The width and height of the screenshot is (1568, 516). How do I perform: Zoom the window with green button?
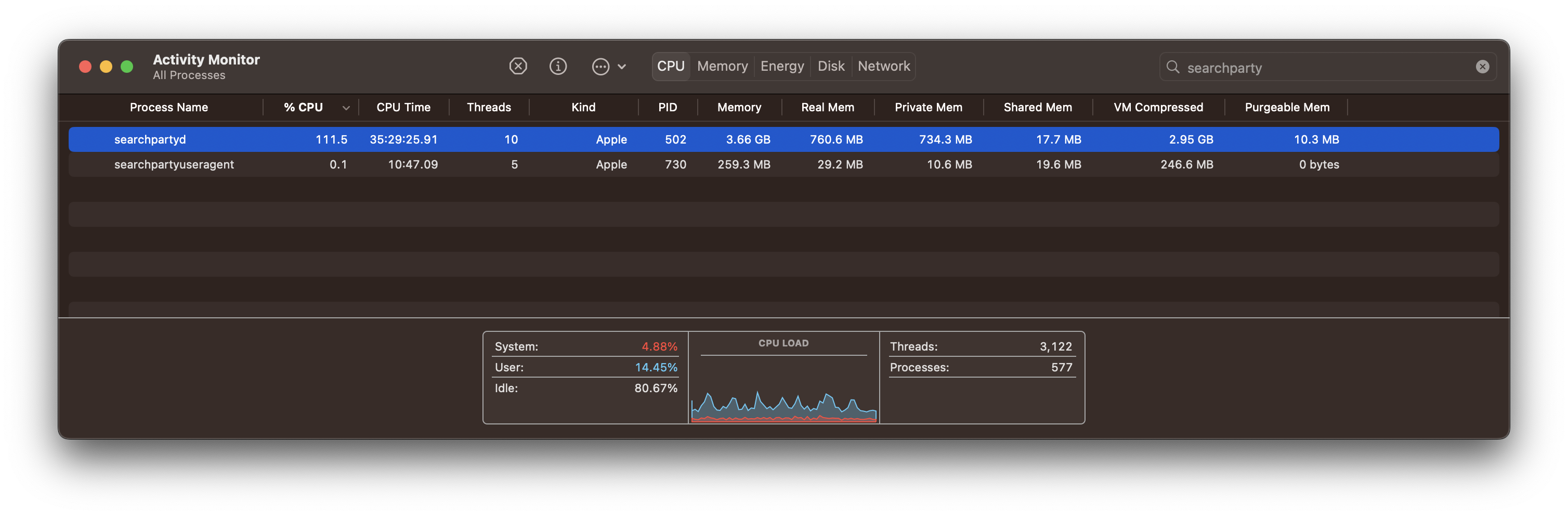[x=127, y=67]
